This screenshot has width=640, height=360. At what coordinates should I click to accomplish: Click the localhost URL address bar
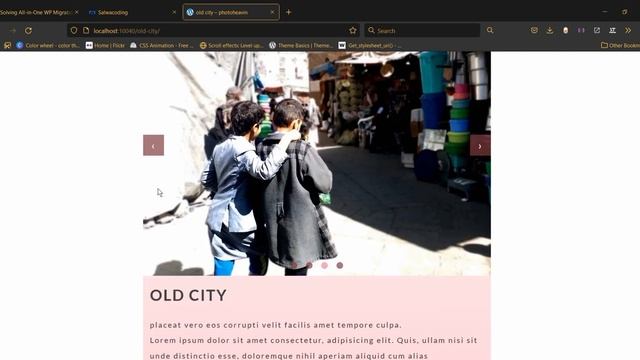pos(212,31)
